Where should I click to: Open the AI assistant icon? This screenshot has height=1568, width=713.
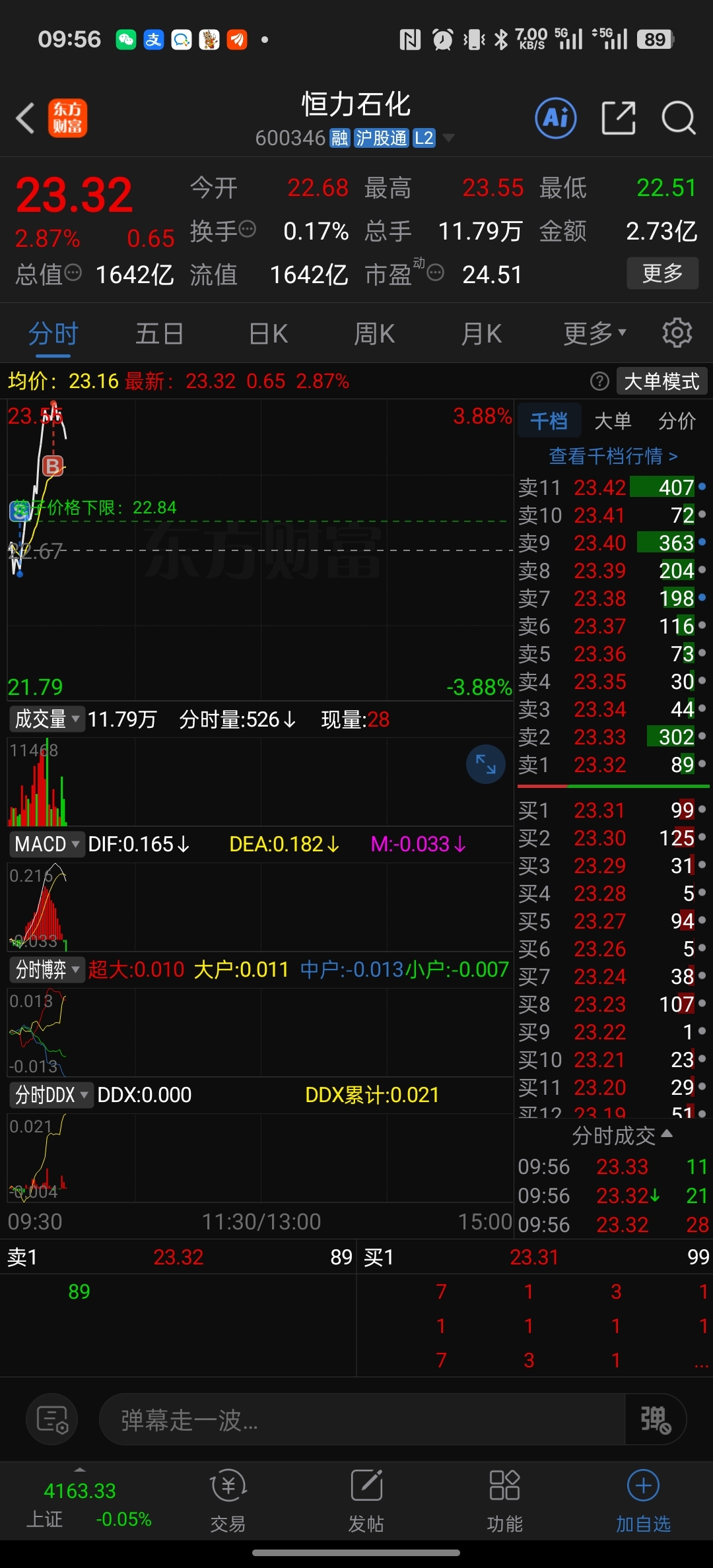pos(556,118)
